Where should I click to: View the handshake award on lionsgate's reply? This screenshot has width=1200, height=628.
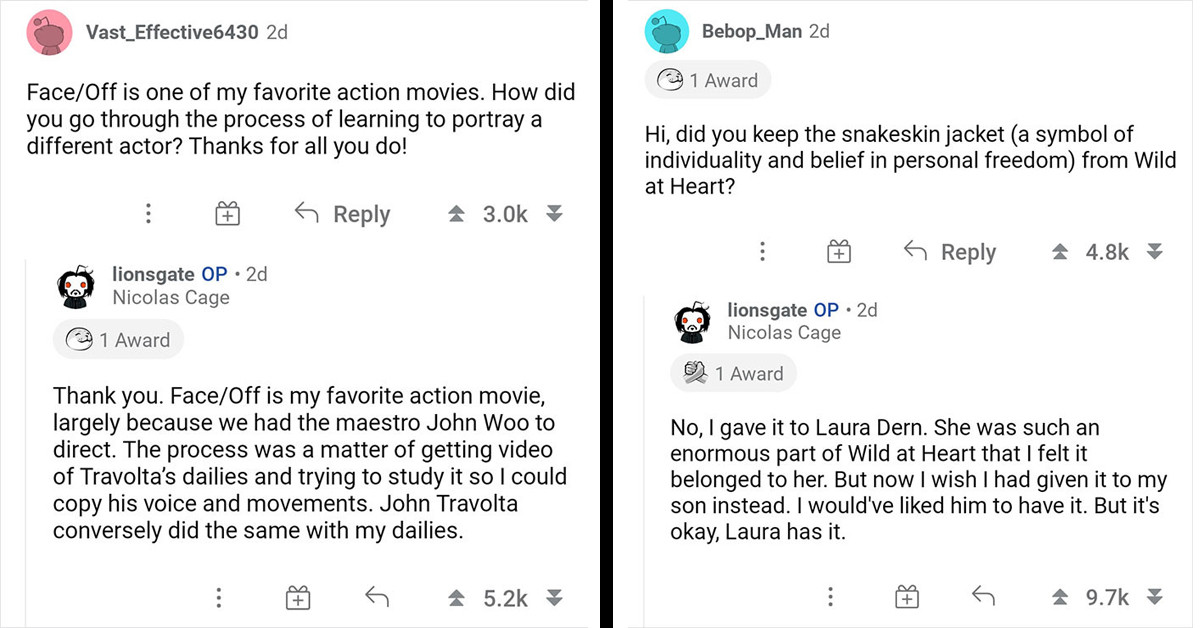[733, 373]
